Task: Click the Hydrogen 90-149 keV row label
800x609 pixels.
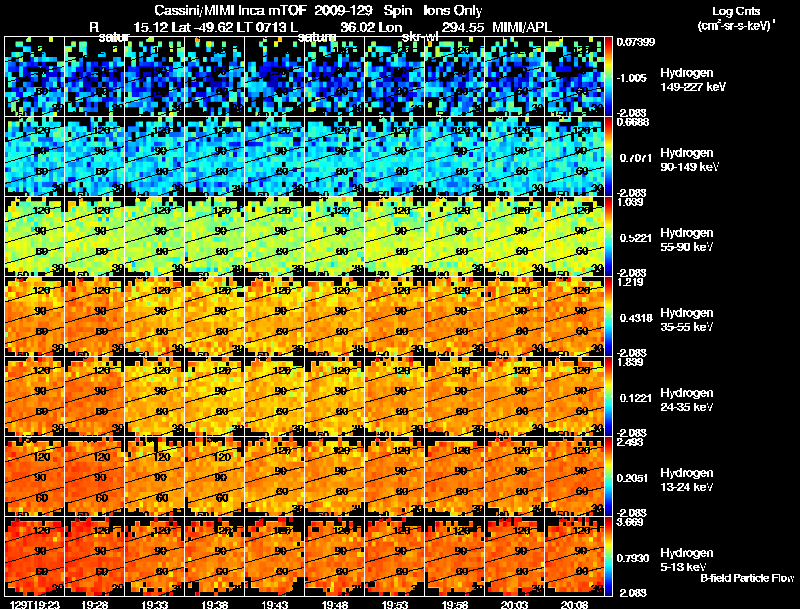Action: click(689, 160)
